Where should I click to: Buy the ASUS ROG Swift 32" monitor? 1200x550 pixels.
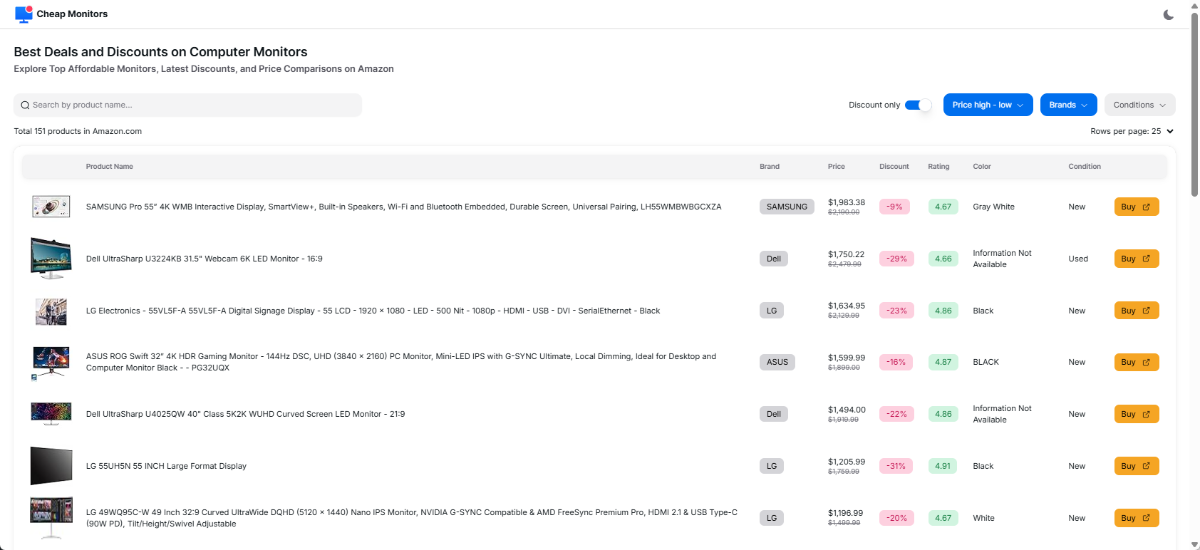pos(1136,362)
